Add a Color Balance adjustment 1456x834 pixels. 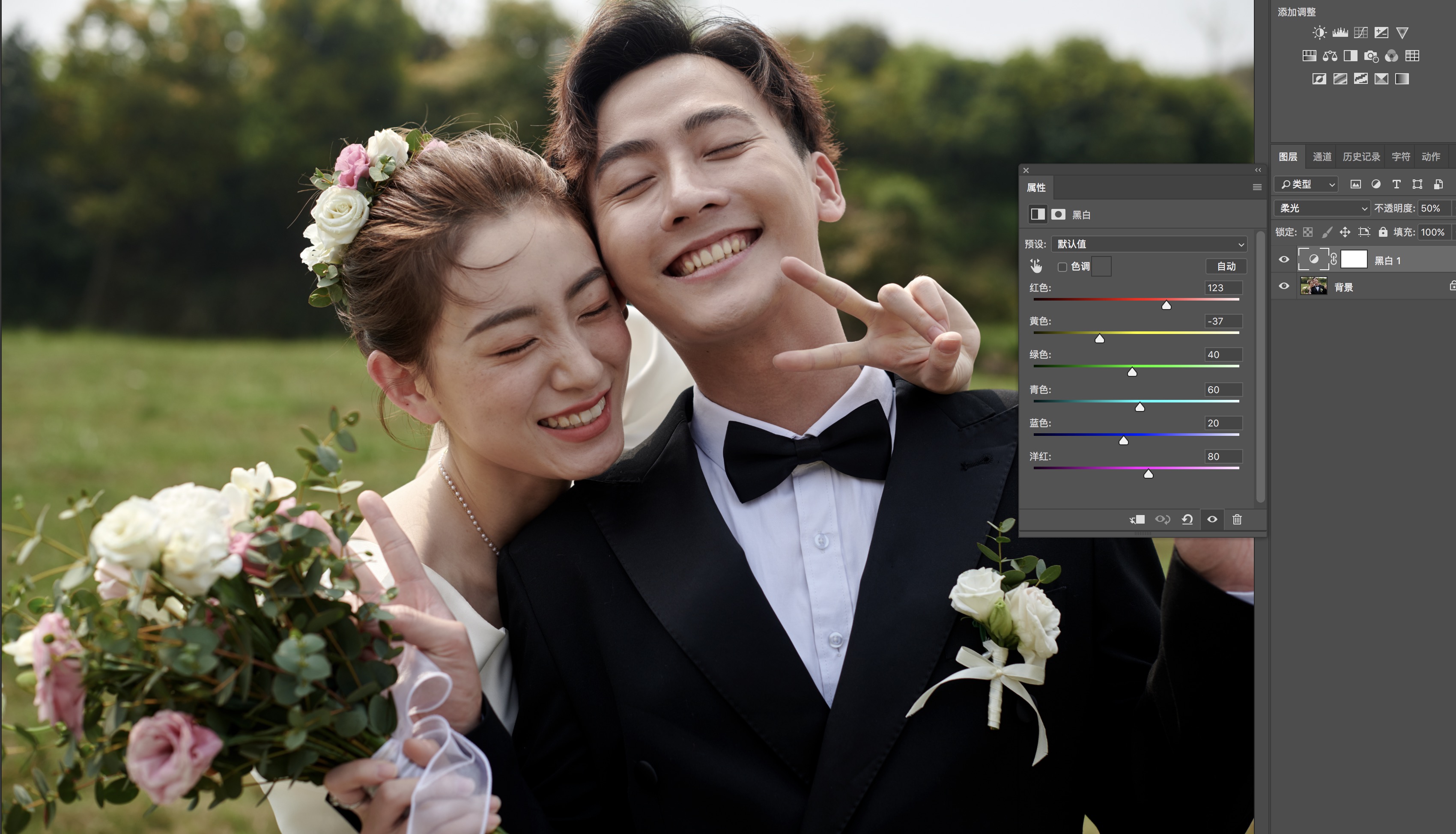point(1330,56)
